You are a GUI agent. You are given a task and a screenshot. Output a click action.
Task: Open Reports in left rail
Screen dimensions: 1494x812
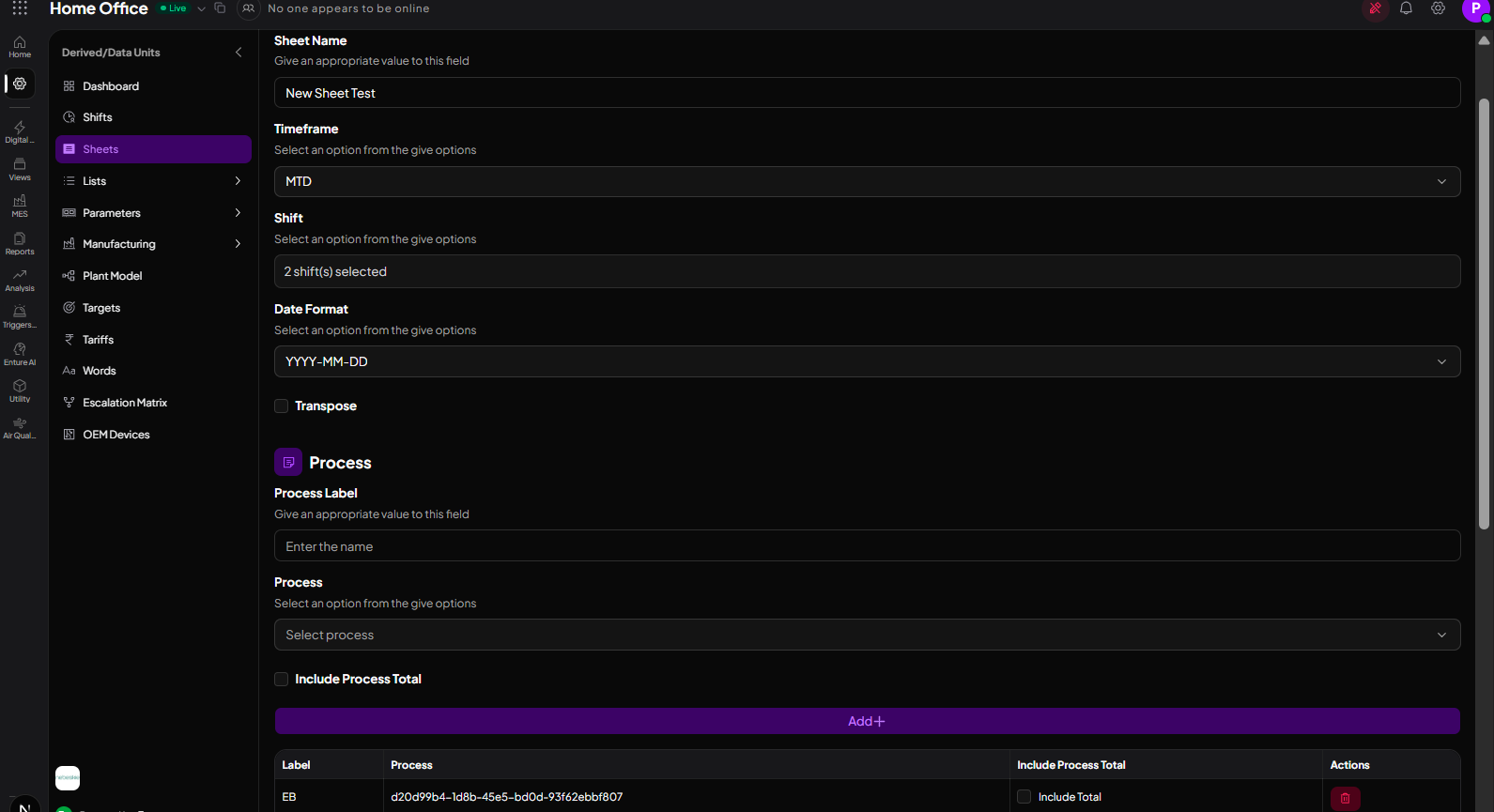coord(20,244)
